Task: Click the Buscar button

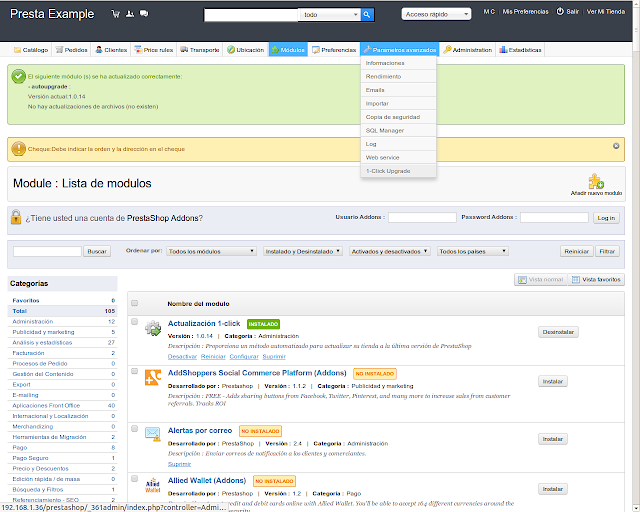Action: point(97,252)
